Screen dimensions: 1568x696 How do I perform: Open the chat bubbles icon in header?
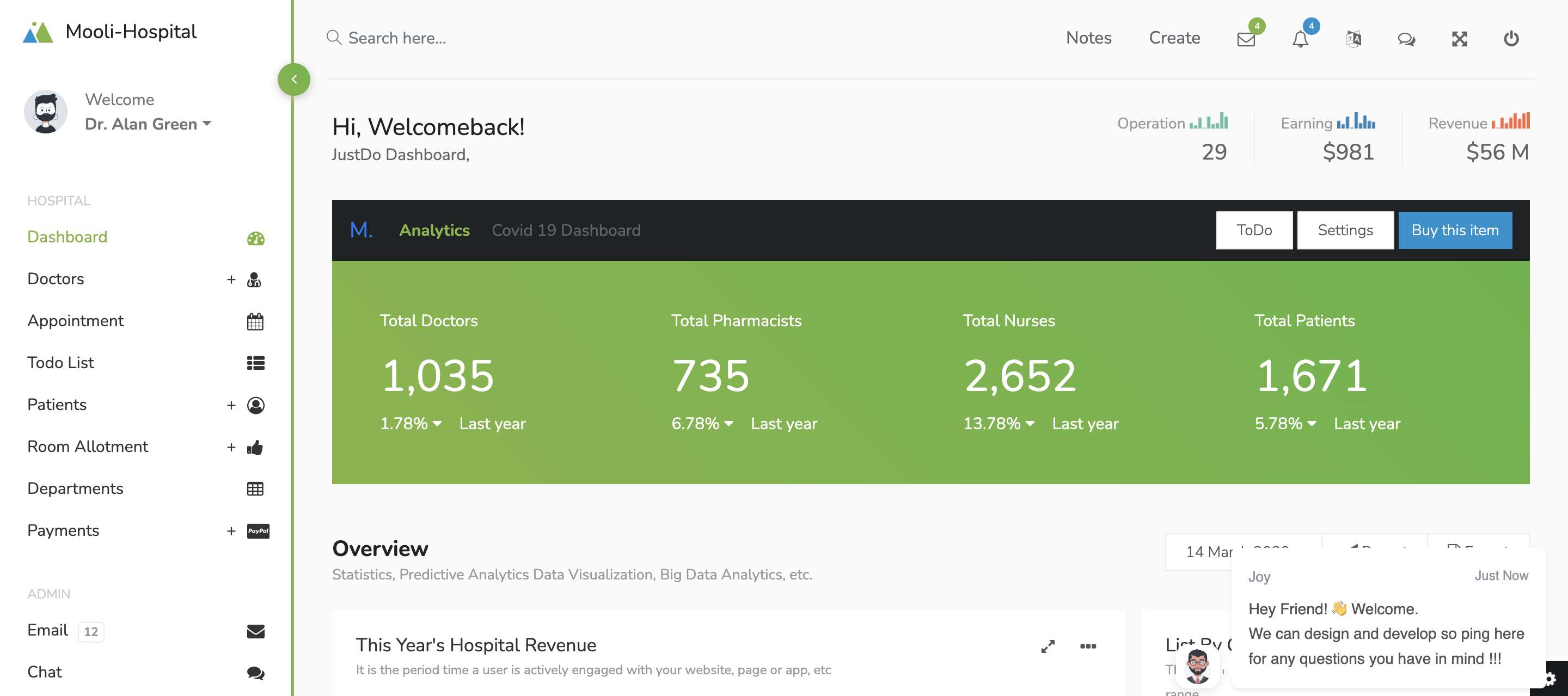coord(1406,40)
